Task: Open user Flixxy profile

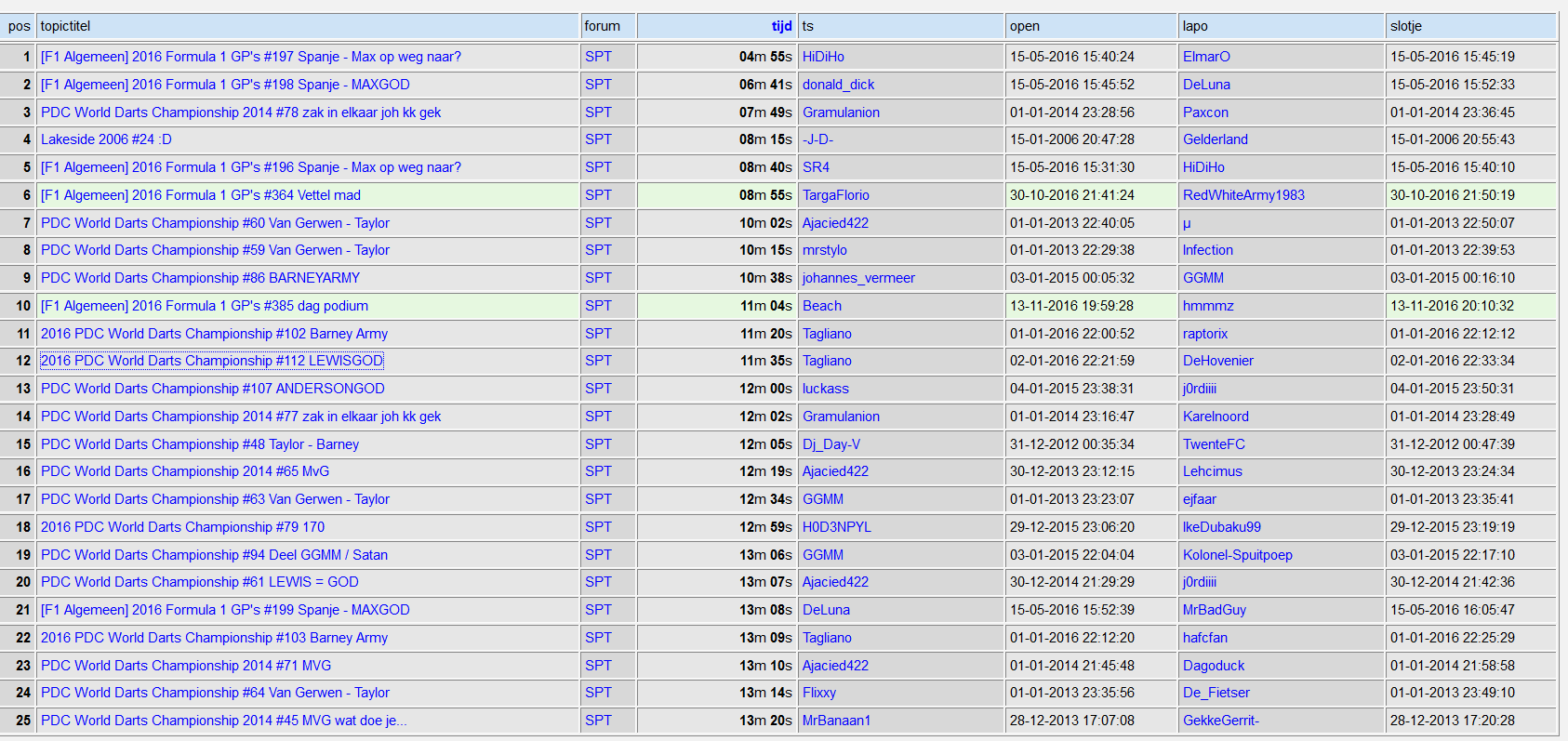Action: (x=819, y=693)
